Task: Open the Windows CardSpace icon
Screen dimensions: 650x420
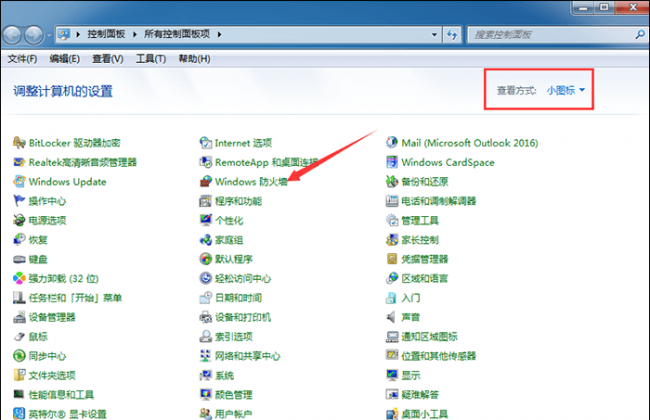Action: tap(392, 162)
